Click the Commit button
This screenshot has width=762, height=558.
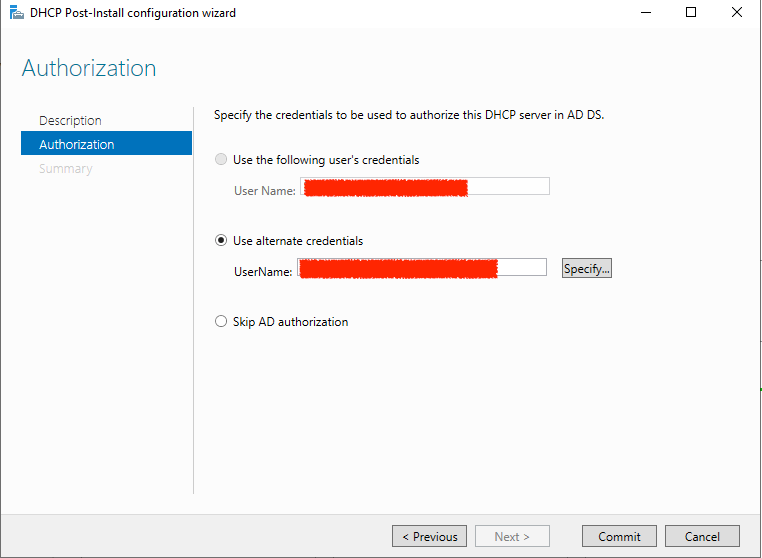pyautogui.click(x=619, y=537)
